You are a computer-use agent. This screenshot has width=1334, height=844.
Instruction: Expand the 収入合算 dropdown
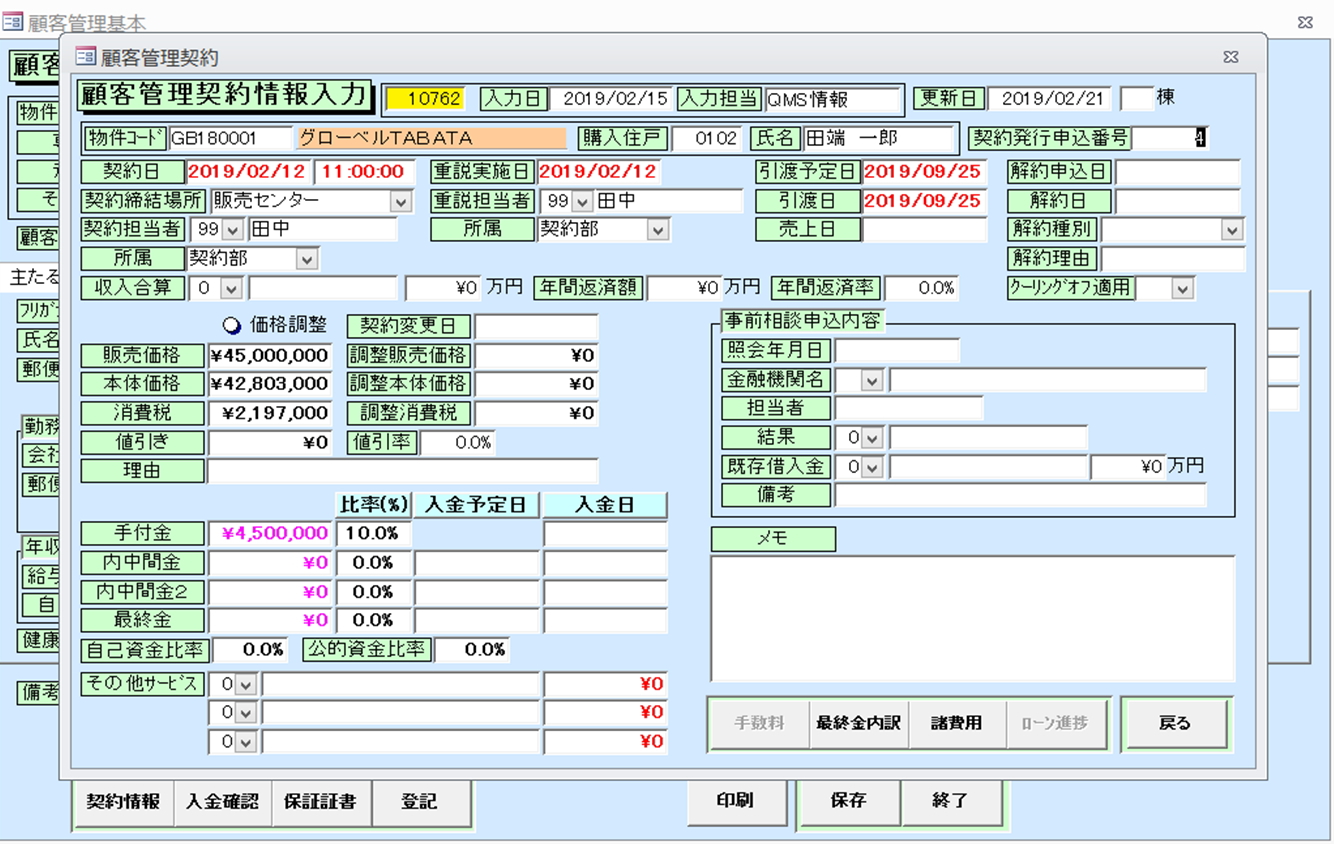[x=232, y=288]
